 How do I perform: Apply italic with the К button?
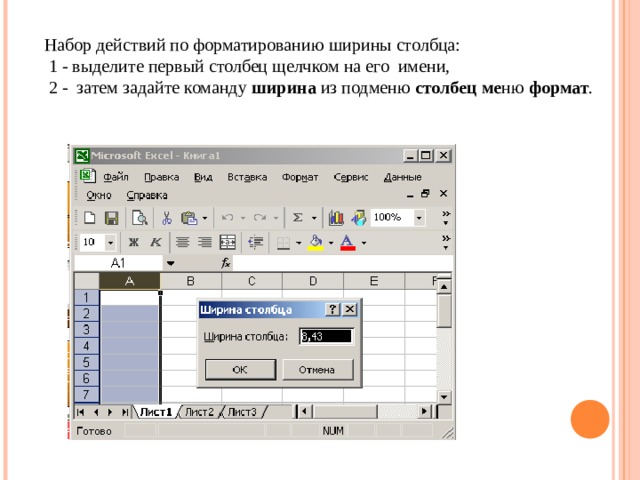point(156,242)
